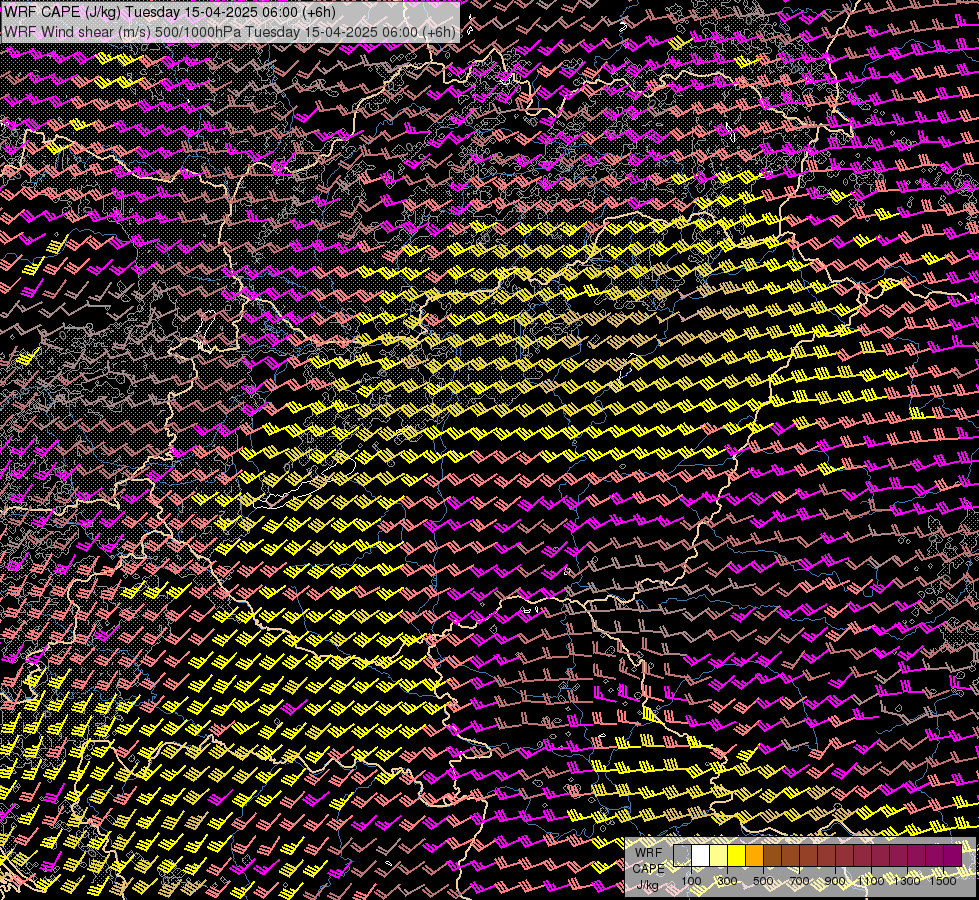Click the 100 legend value label
Viewport: 979px width, 900px height.
(691, 881)
